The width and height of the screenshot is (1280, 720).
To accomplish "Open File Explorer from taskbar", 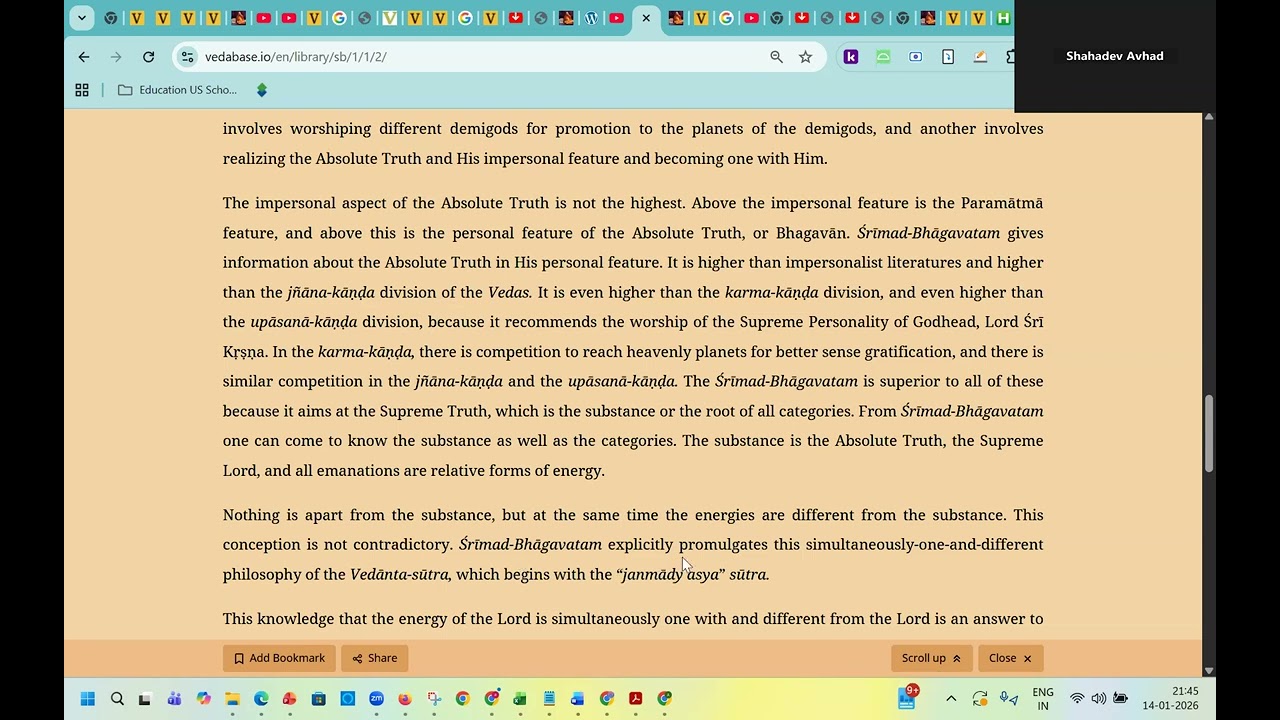I will 232,699.
